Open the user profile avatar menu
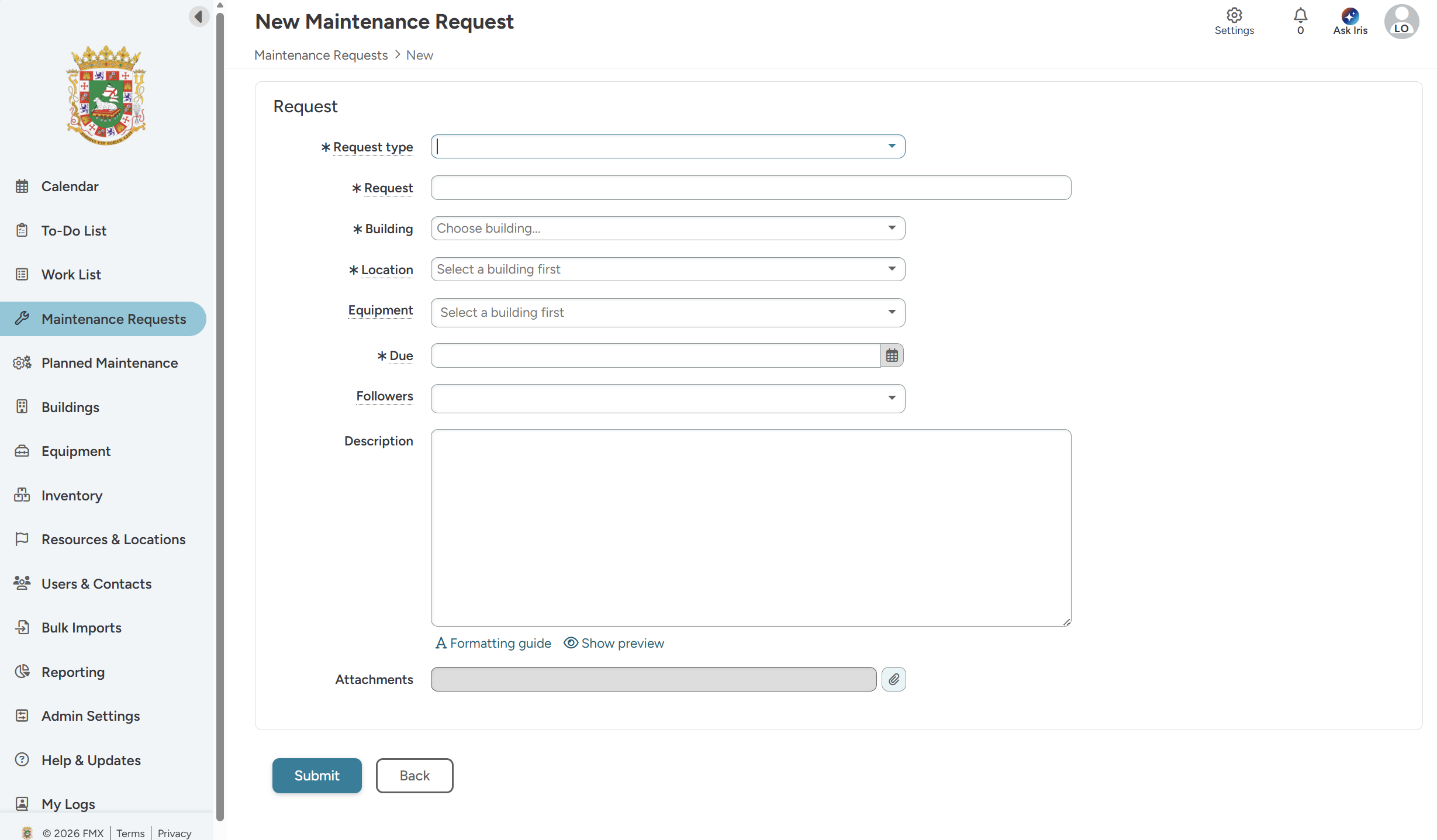This screenshot has height=840, width=1437. 1401,22
